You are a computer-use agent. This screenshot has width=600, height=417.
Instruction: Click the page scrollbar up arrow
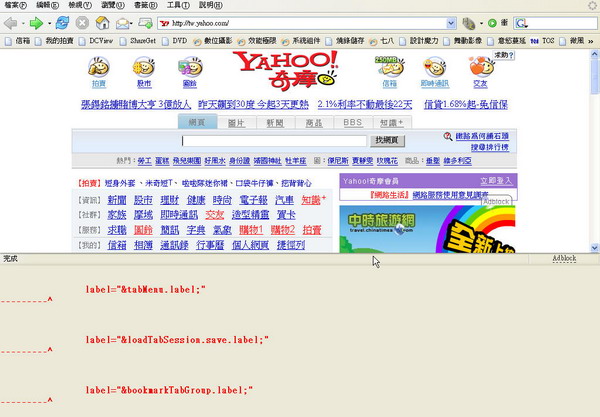594,54
